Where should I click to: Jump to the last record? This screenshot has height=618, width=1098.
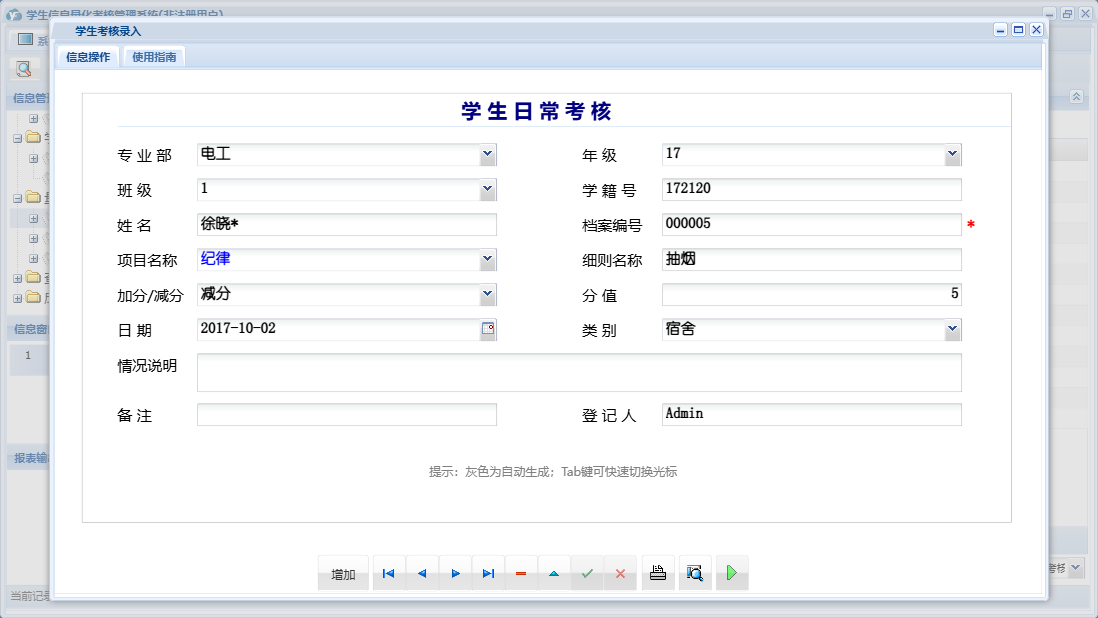pos(488,573)
